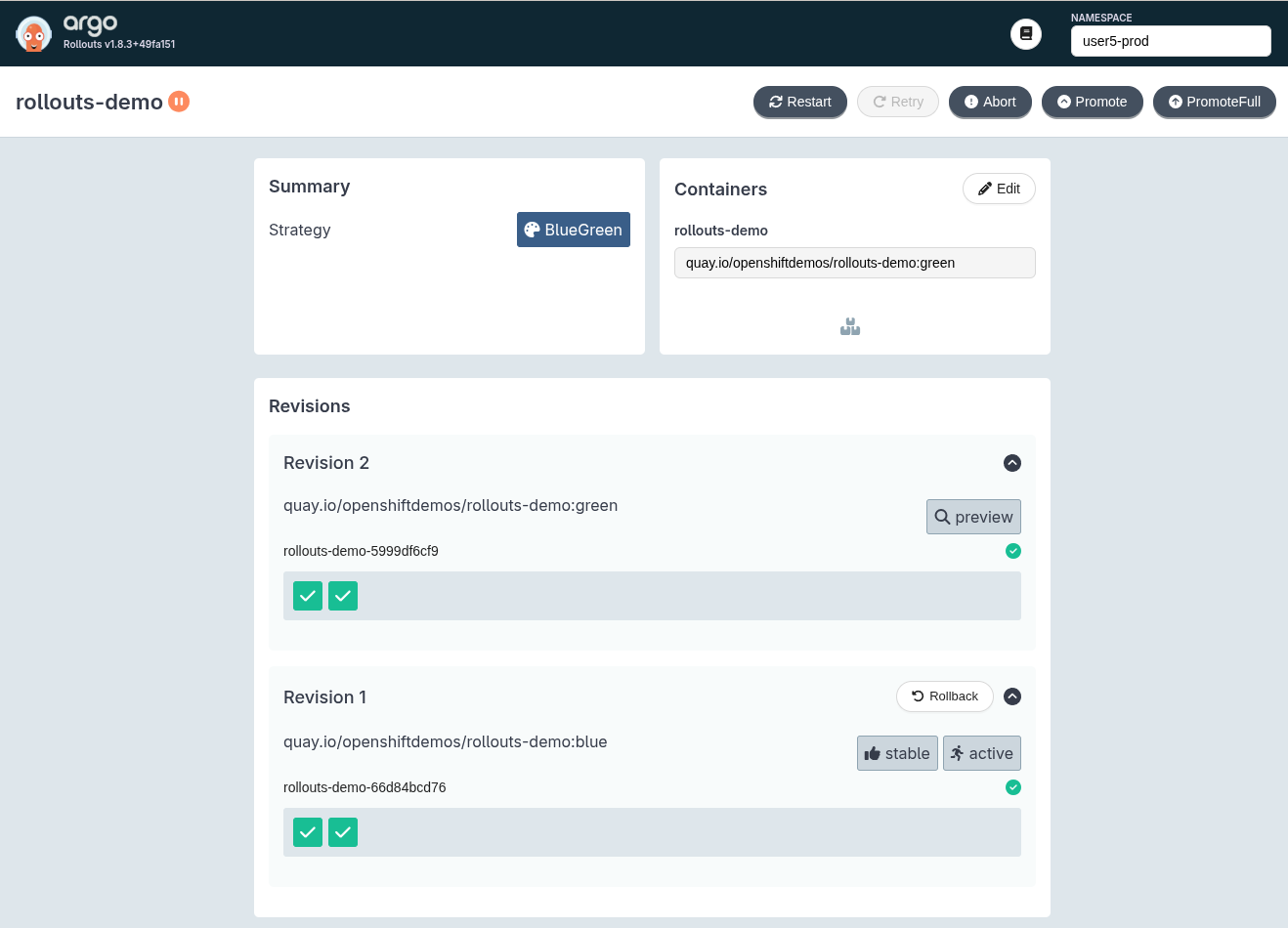Focus the namespace input field

[x=1171, y=41]
